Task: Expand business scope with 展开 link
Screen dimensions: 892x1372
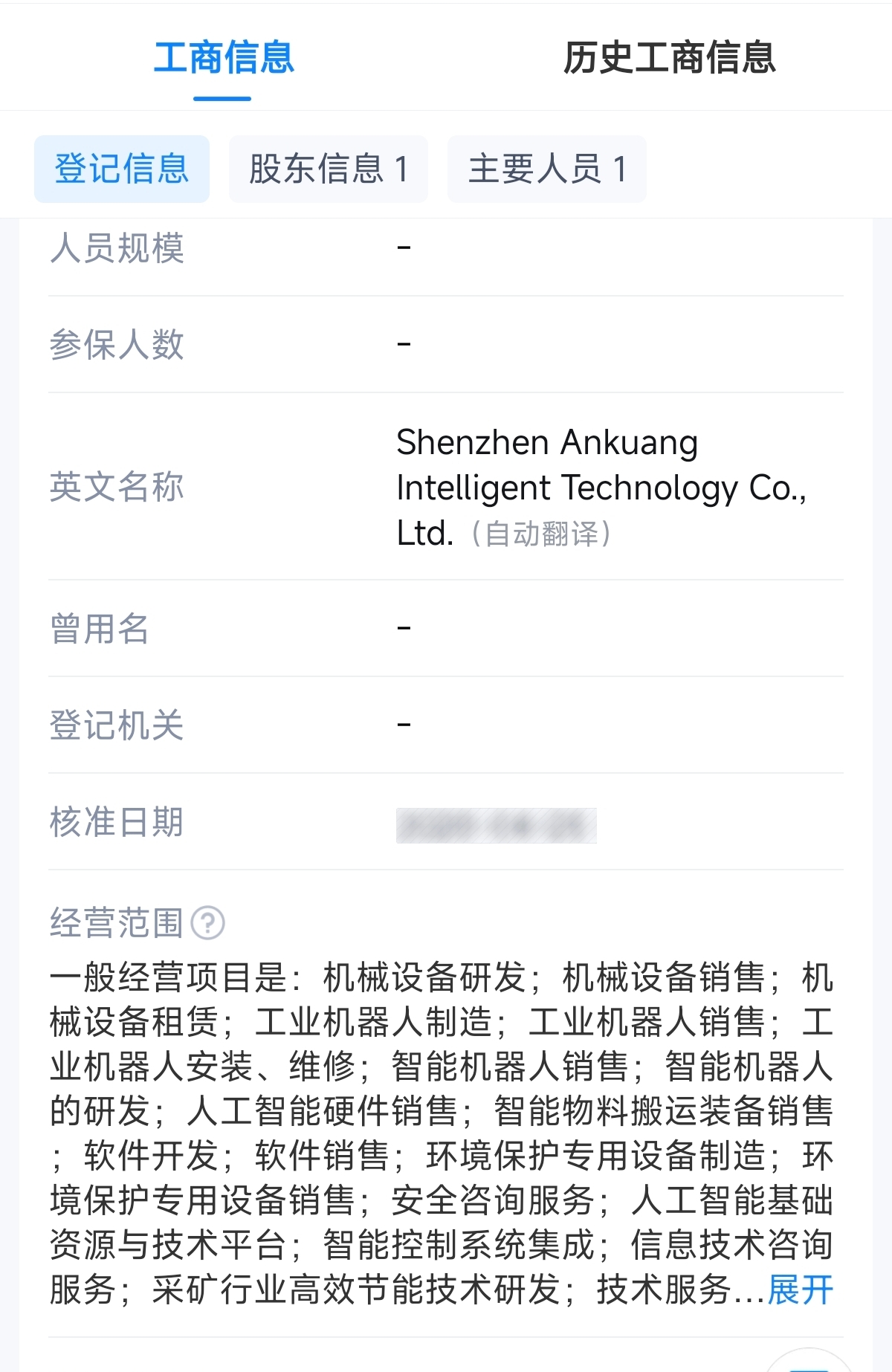Action: click(801, 1289)
